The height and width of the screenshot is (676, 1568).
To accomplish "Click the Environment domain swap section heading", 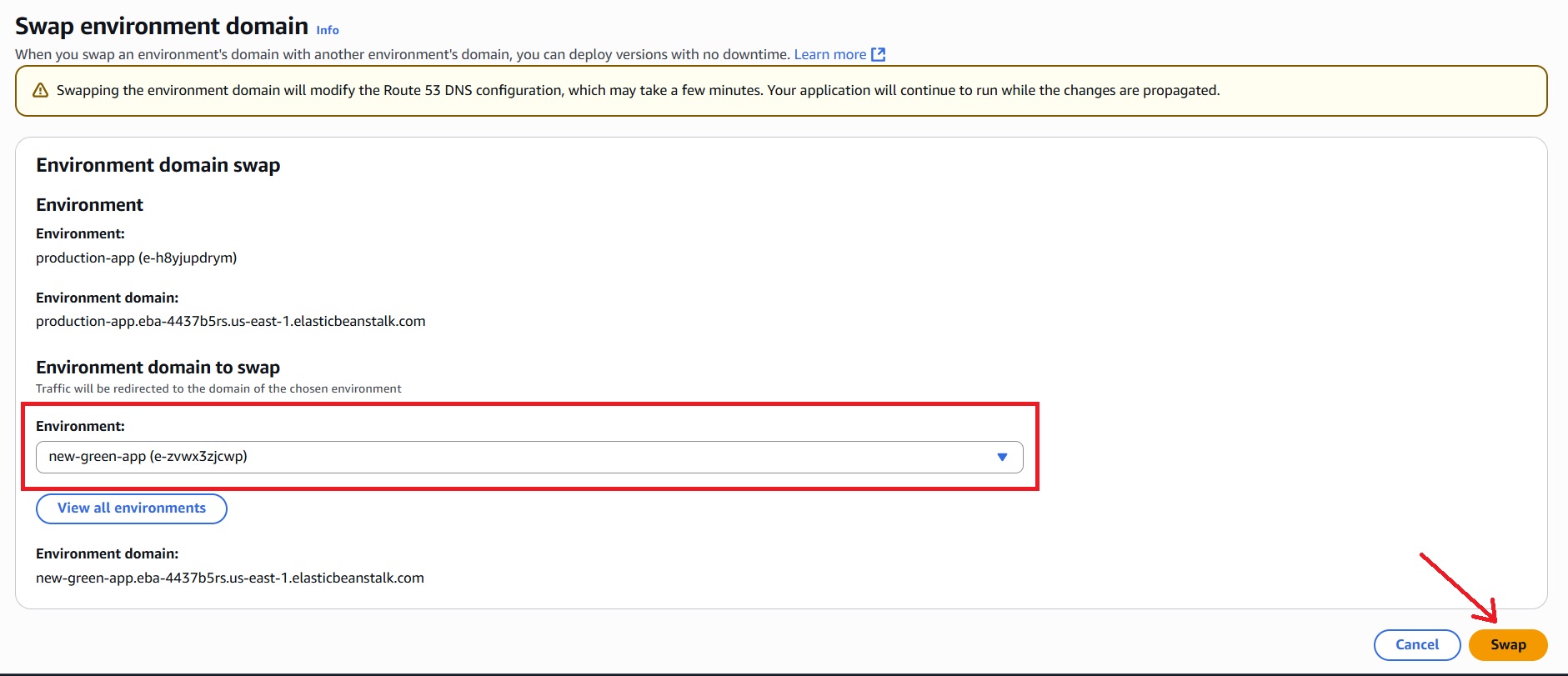I will coord(158,165).
